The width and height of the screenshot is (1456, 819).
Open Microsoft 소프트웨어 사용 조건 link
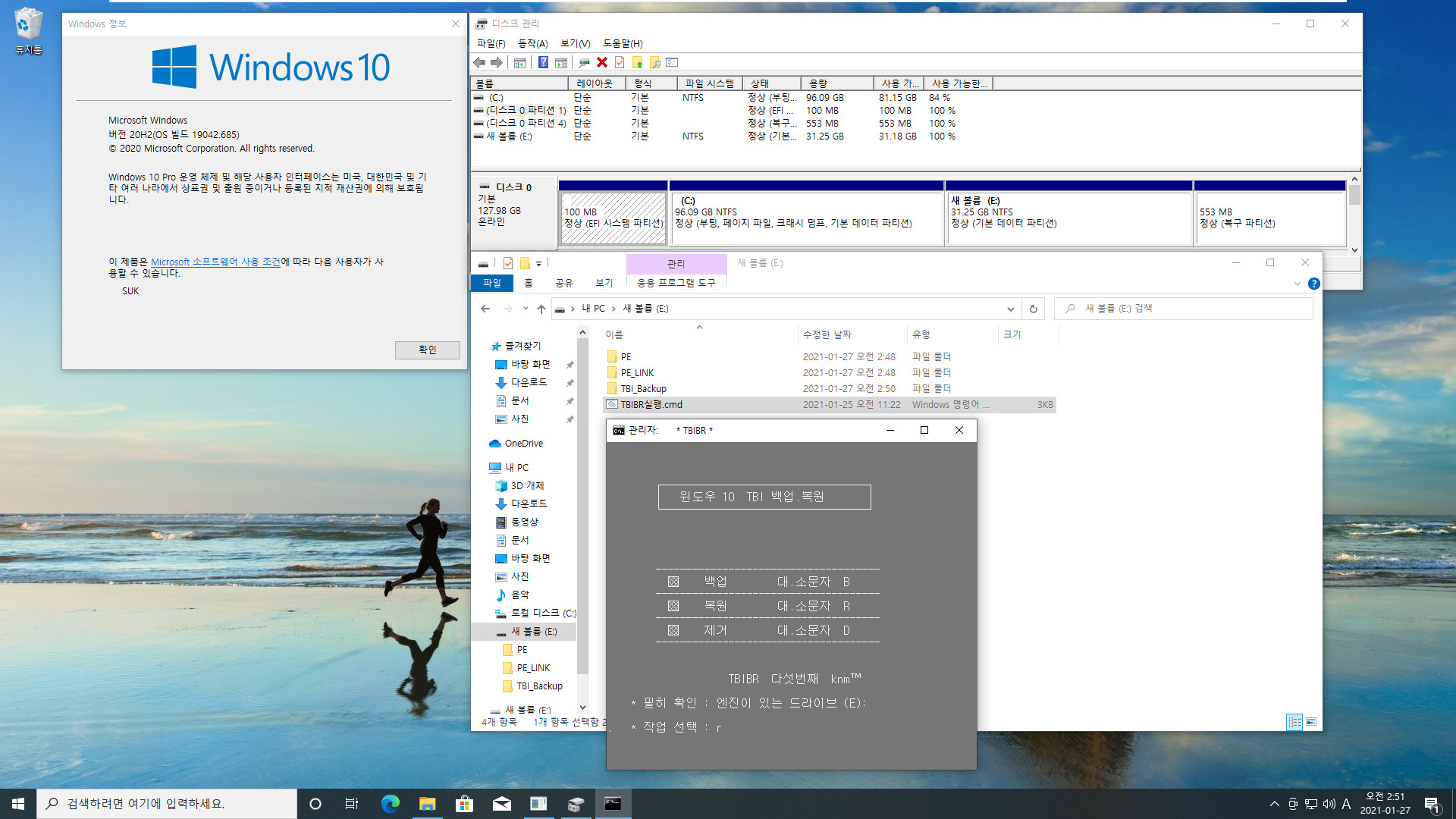(x=215, y=262)
